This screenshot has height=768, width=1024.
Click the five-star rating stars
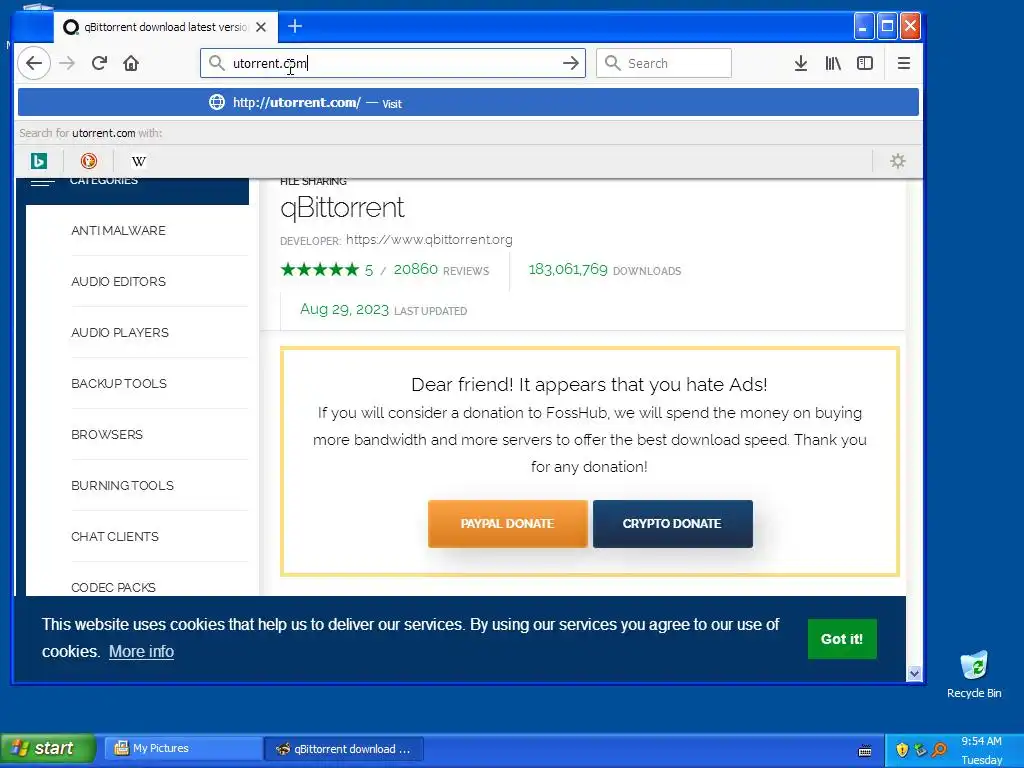[x=320, y=269]
